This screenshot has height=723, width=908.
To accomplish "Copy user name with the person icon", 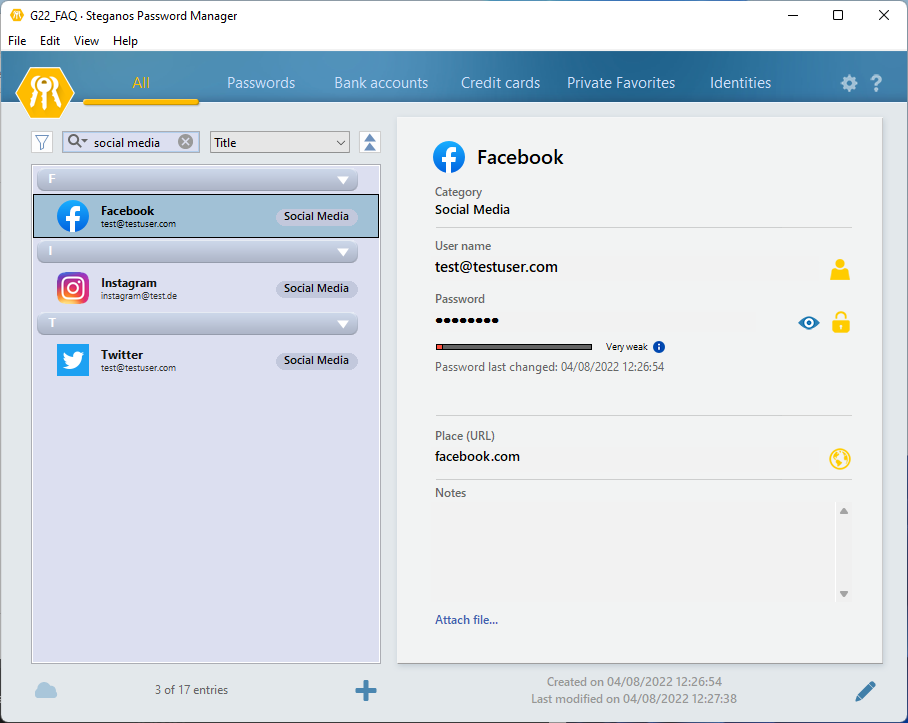I will (840, 269).
